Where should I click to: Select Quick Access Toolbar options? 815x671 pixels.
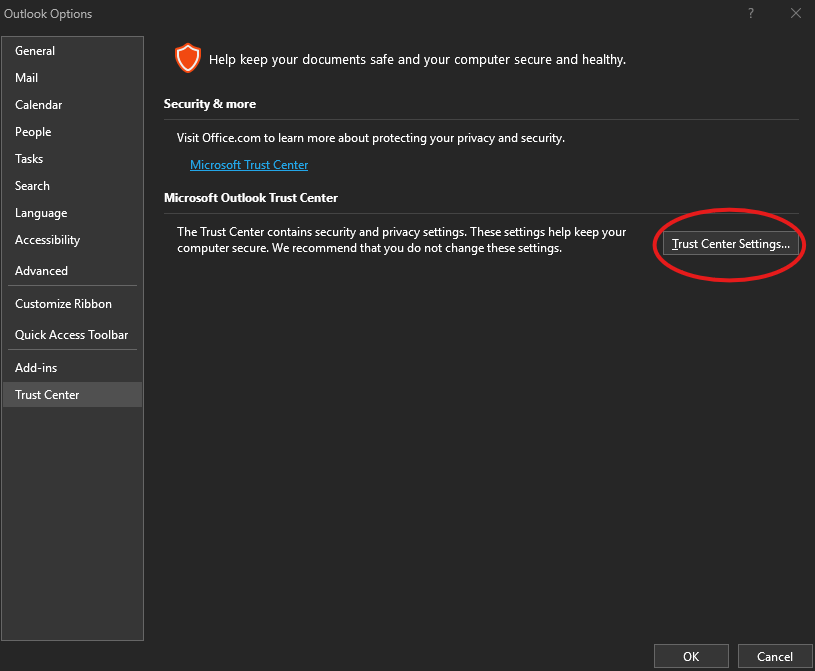[x=70, y=334]
